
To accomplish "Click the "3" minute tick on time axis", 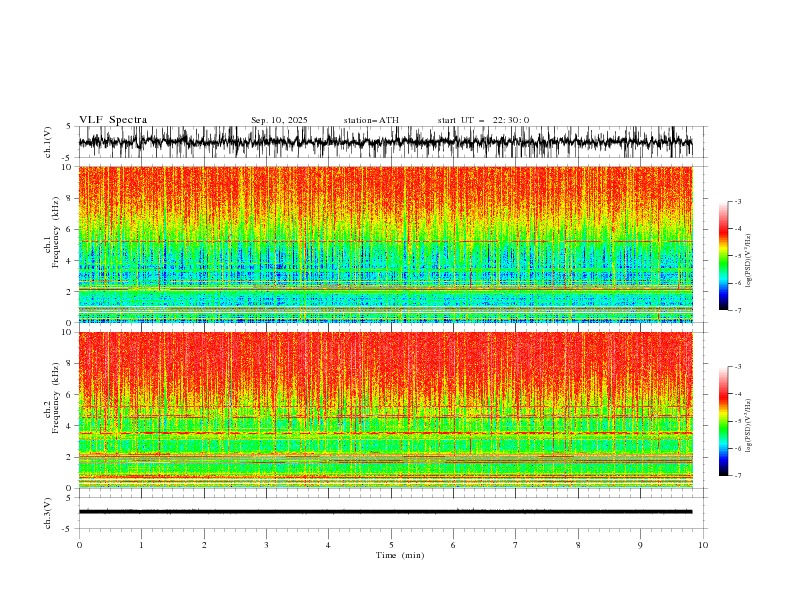I will [266, 545].
